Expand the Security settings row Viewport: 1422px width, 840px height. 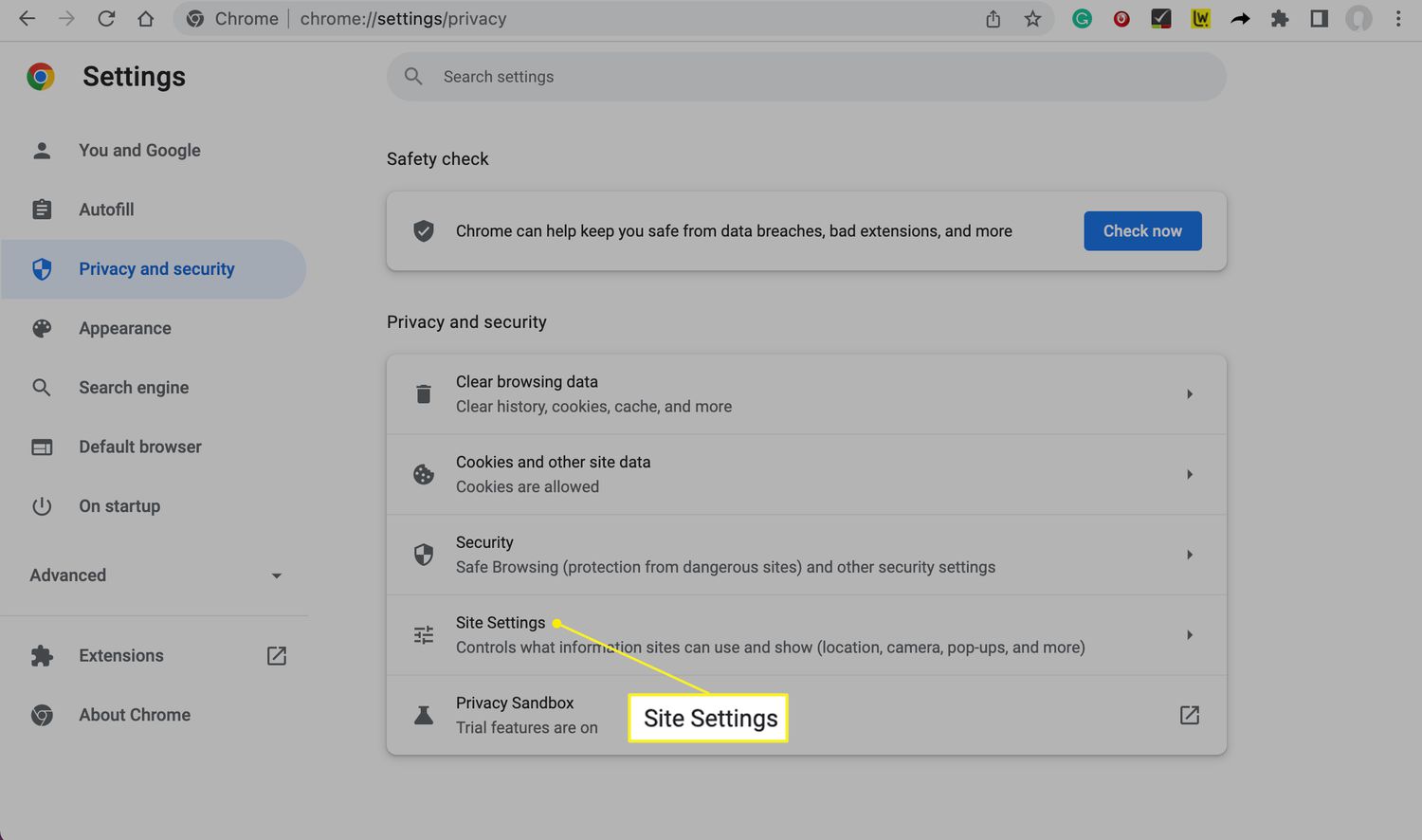tap(1190, 555)
